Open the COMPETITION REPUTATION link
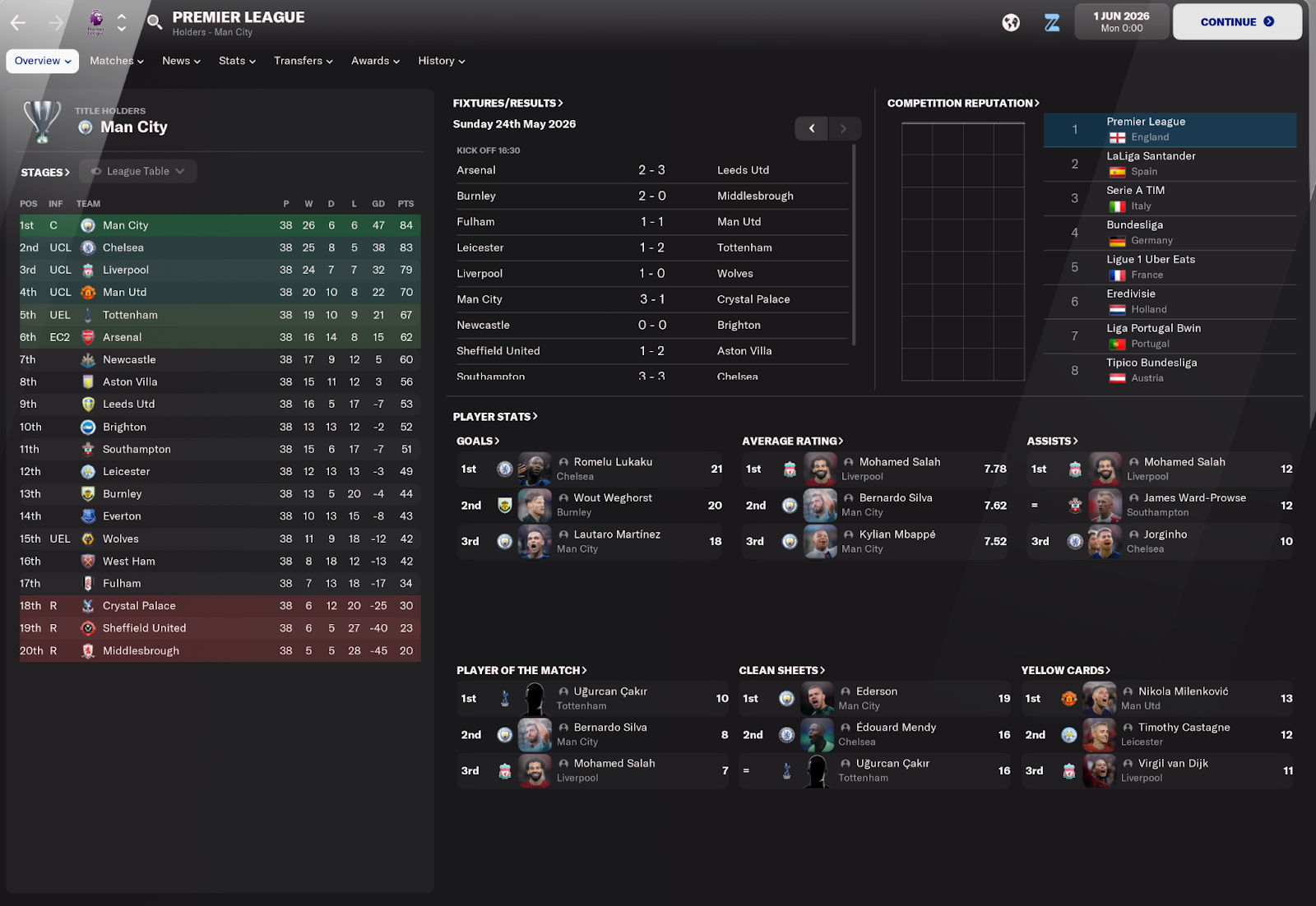Viewport: 1316px width, 906px height. pos(963,104)
